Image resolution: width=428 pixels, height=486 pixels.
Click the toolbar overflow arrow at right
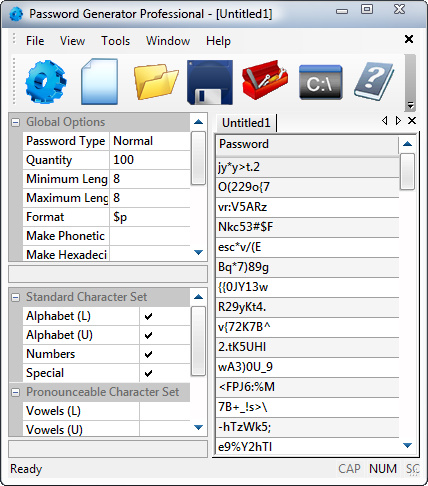[x=411, y=105]
